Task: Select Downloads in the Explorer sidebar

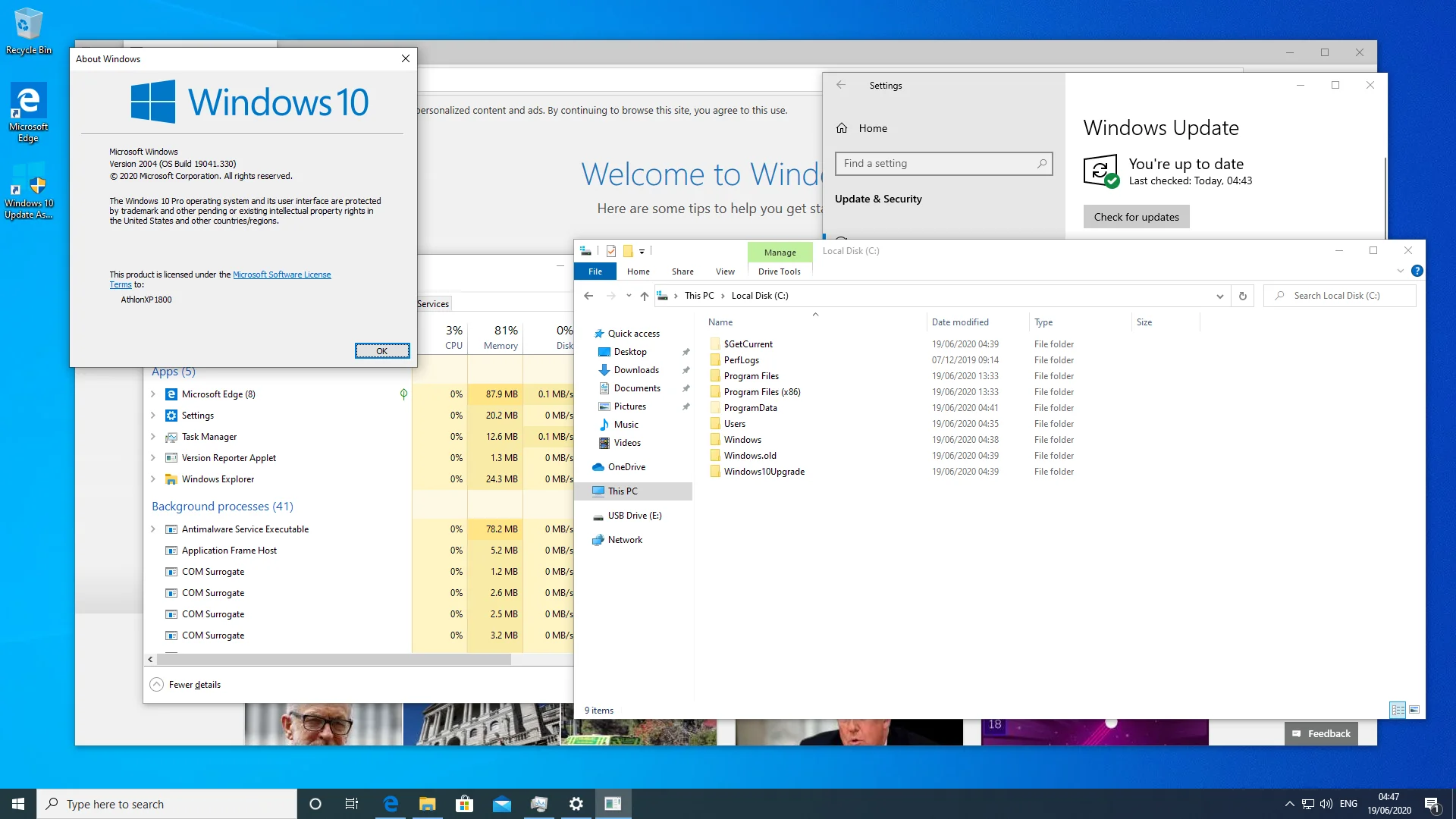Action: 636,370
